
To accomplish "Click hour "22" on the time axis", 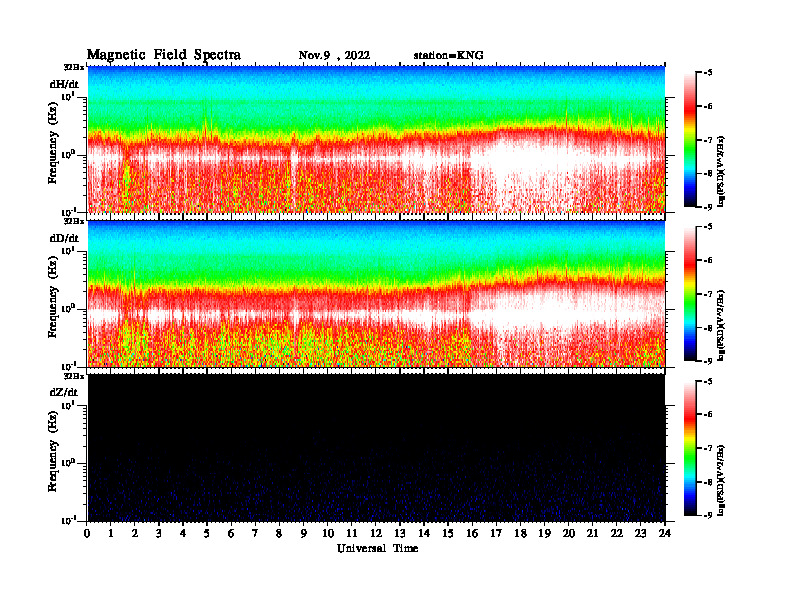I will tap(617, 534).
